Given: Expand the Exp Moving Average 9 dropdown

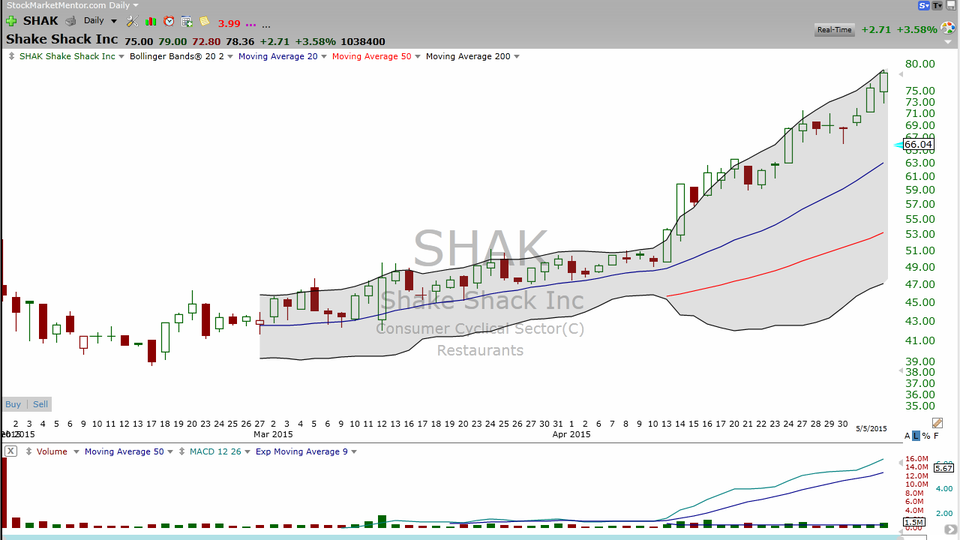Looking at the screenshot, I should click(x=354, y=452).
